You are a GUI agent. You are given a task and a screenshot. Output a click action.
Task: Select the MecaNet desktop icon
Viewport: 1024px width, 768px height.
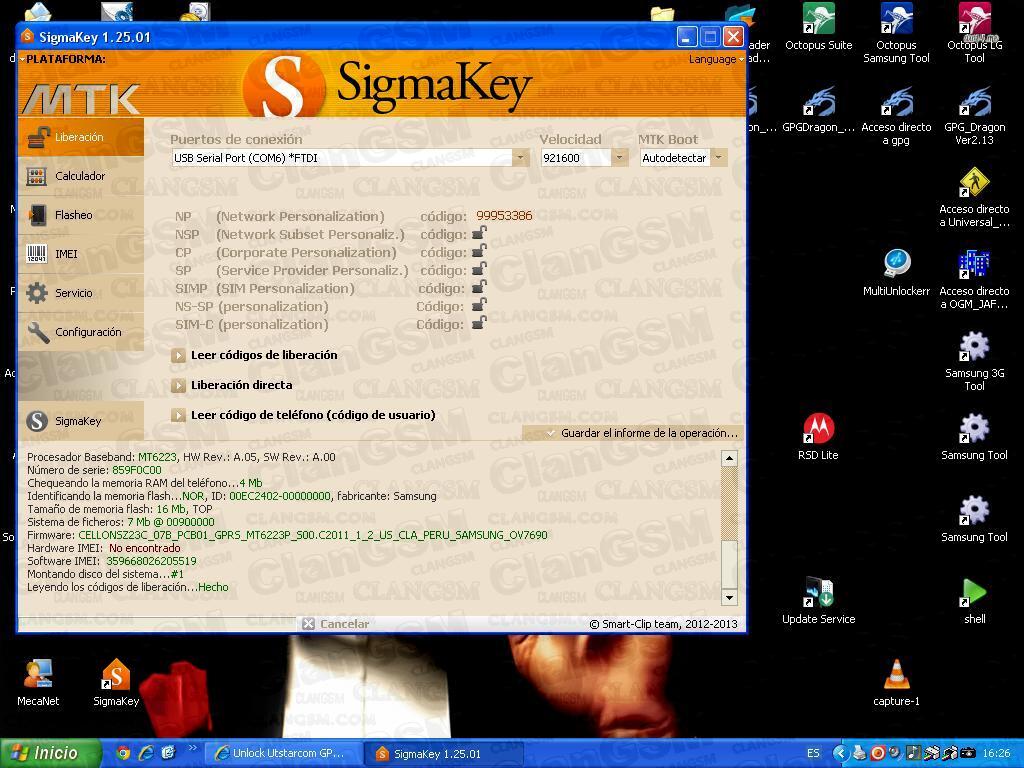(38, 683)
